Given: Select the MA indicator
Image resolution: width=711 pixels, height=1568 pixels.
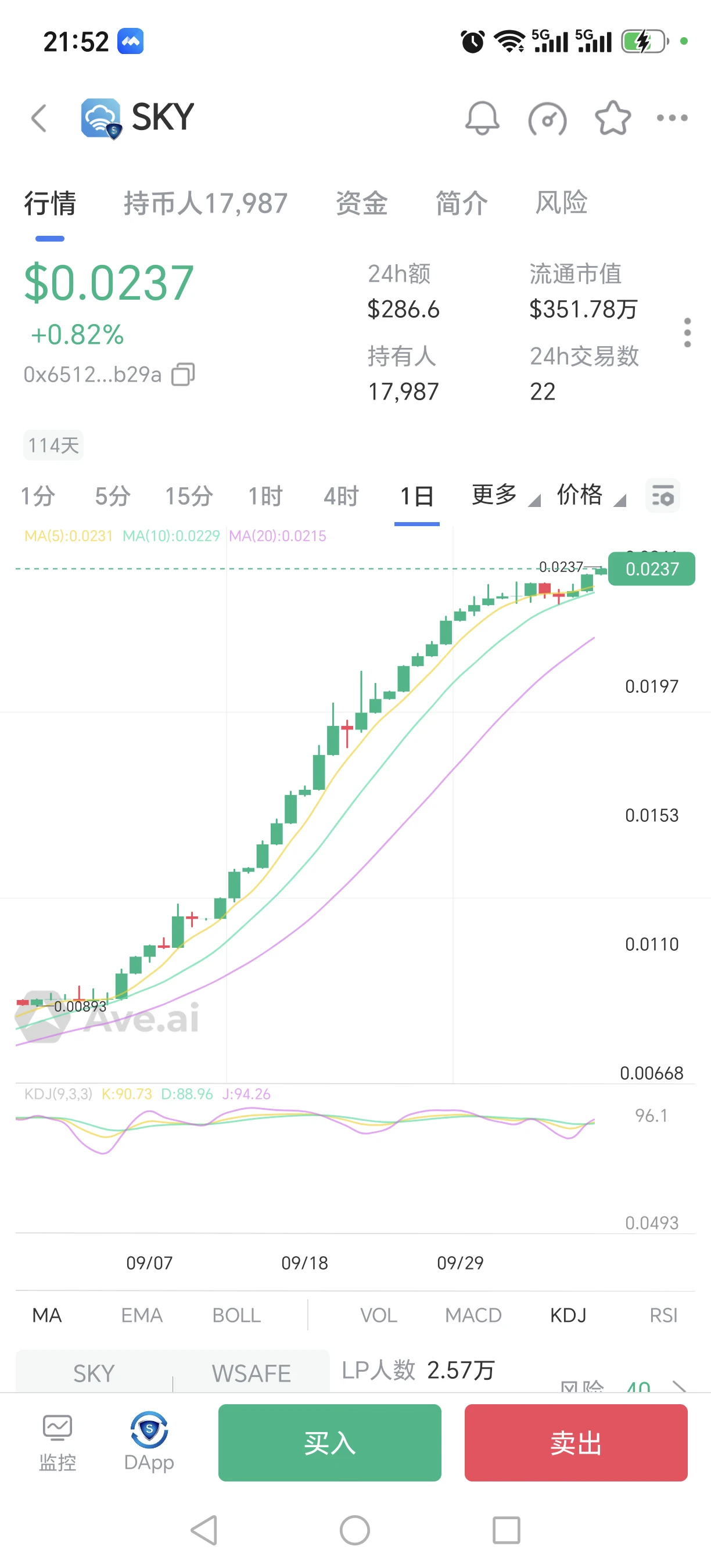Looking at the screenshot, I should point(47,1315).
